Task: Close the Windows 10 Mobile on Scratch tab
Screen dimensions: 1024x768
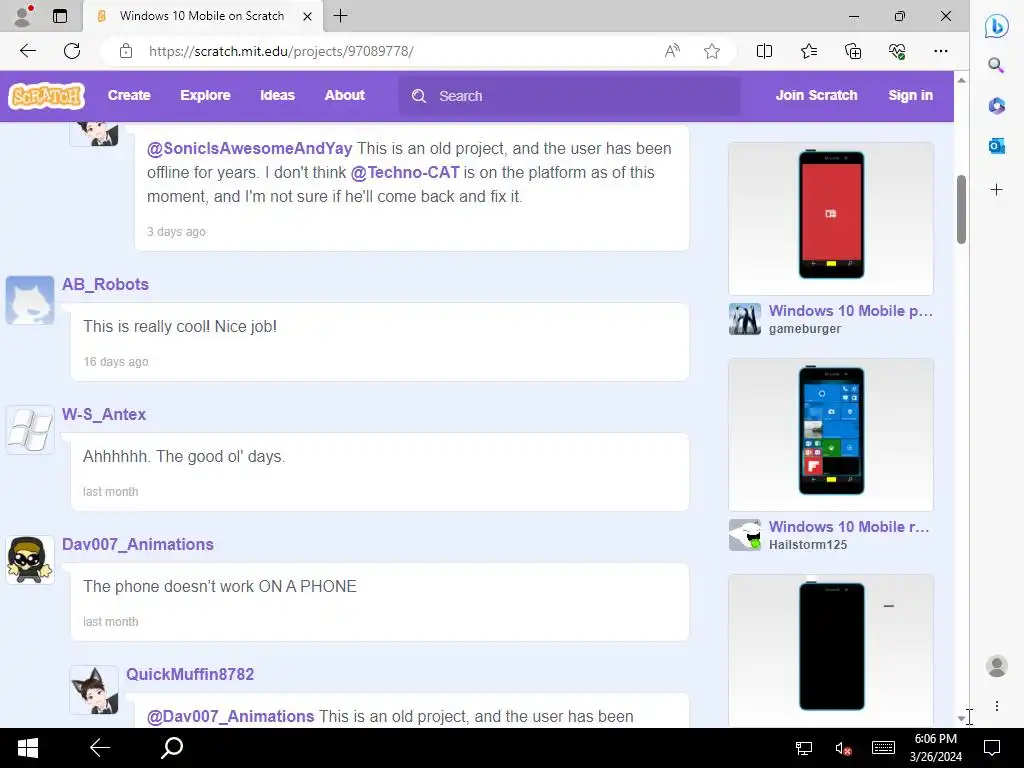Action: tap(307, 16)
